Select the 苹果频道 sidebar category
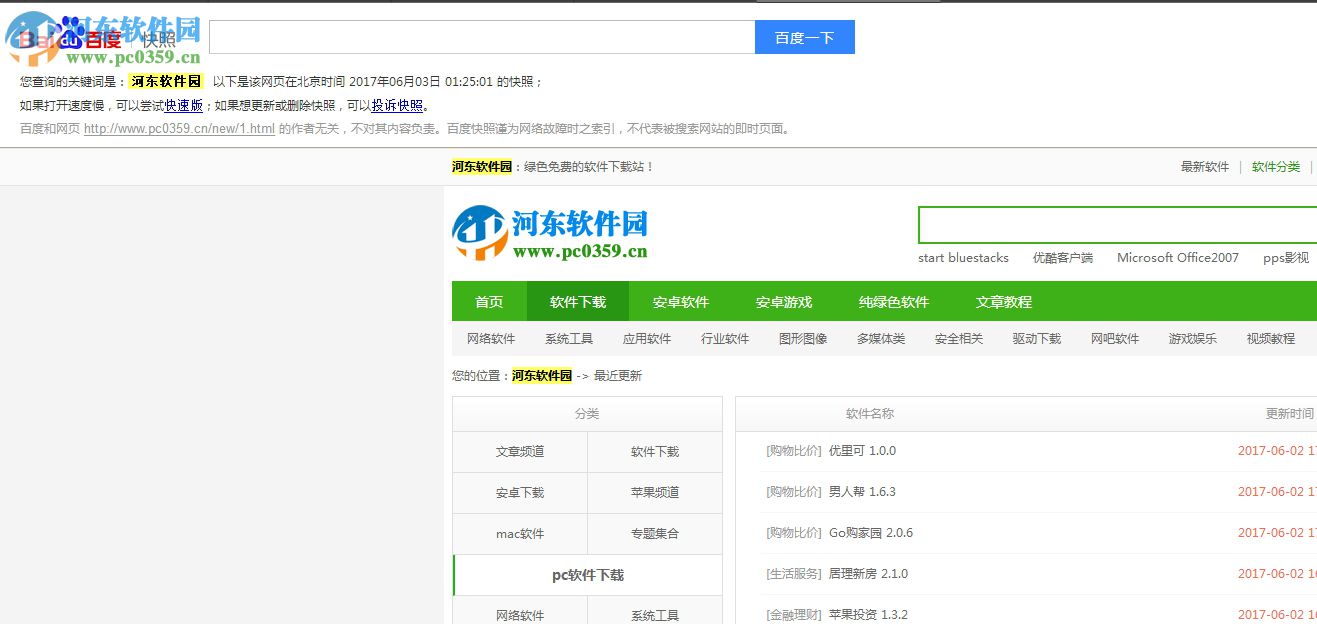 point(655,492)
